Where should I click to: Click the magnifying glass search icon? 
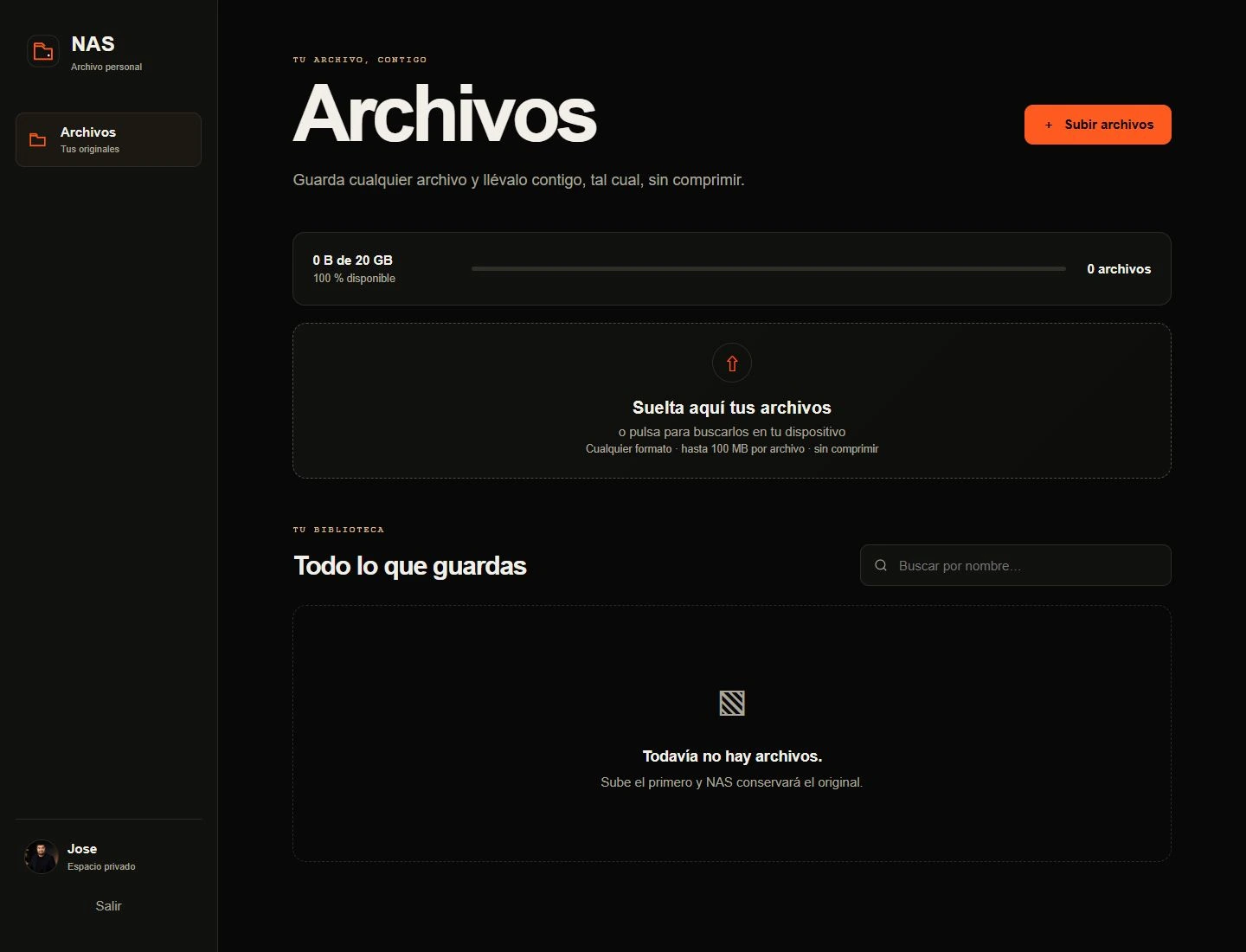[x=881, y=565]
